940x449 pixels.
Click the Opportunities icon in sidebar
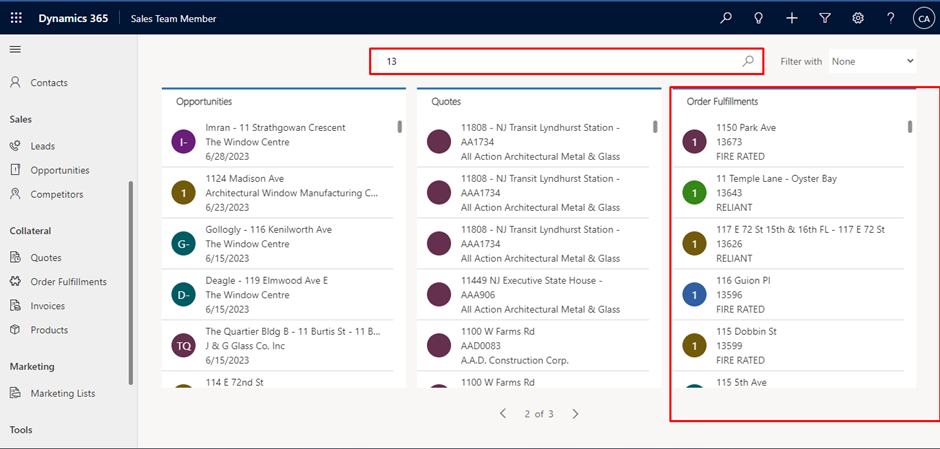click(x=16, y=170)
